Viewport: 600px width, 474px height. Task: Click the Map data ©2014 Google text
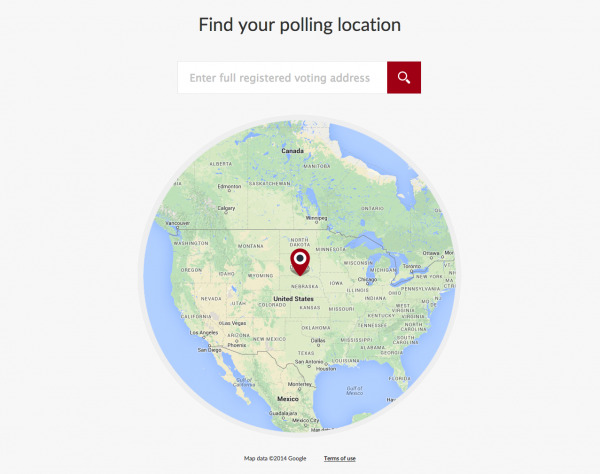275,458
